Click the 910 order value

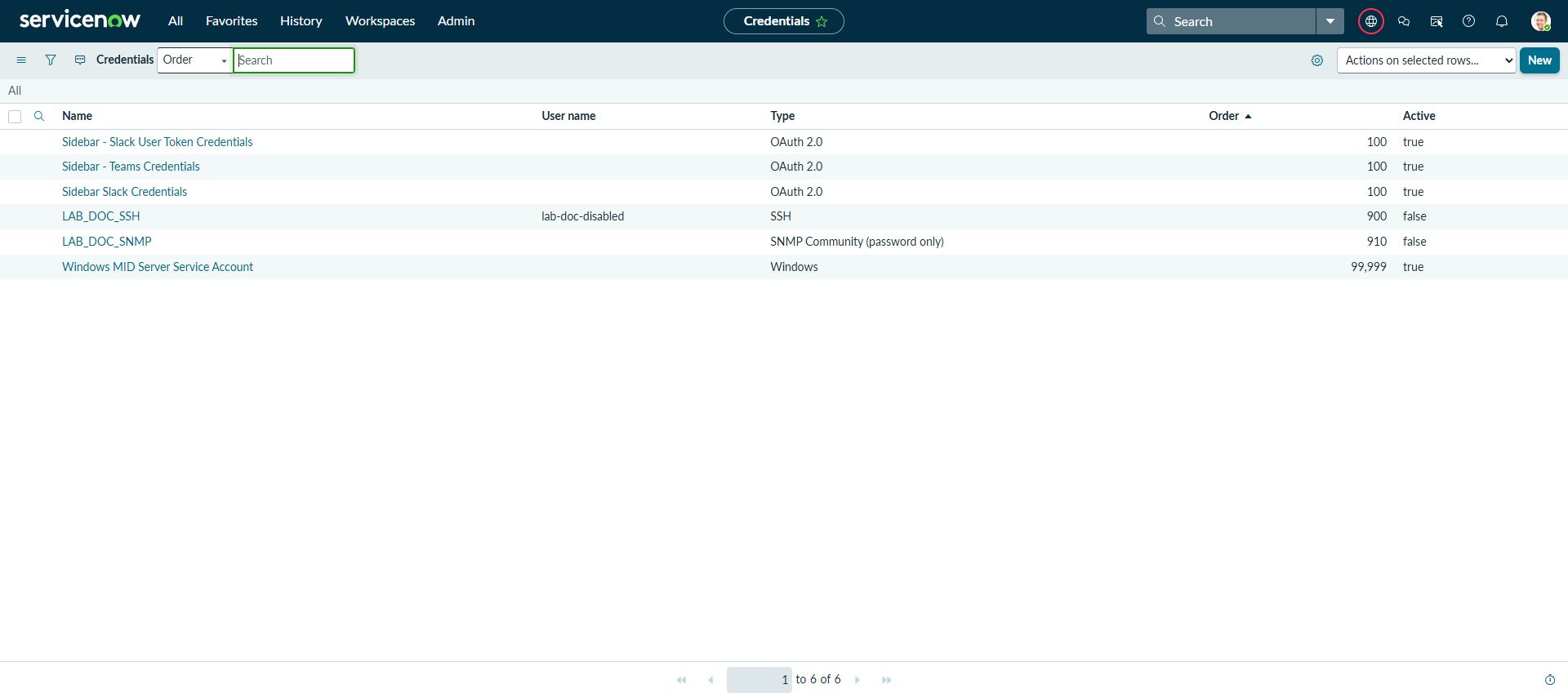click(x=1377, y=242)
